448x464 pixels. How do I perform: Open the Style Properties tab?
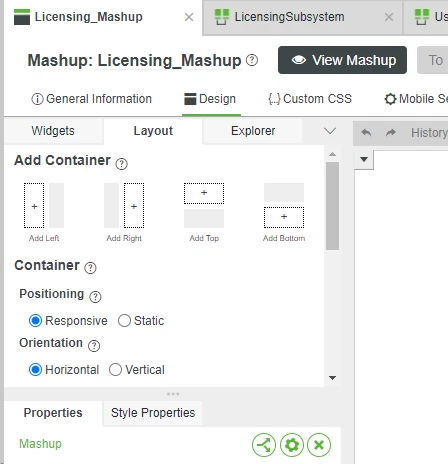coord(153,413)
